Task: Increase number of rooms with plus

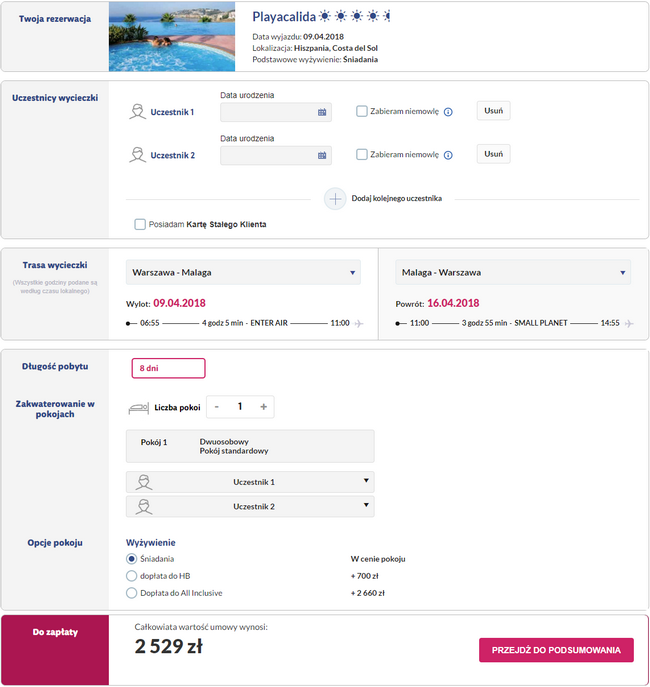Action: point(263,407)
